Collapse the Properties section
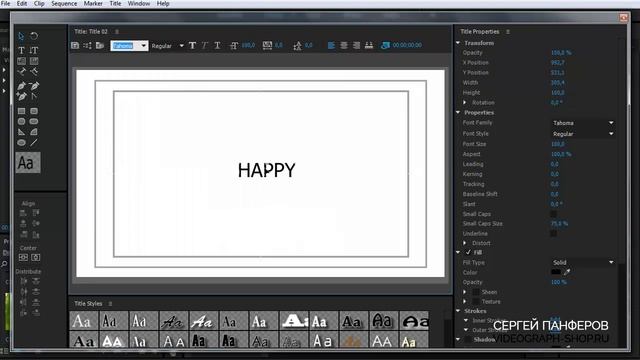 point(458,112)
